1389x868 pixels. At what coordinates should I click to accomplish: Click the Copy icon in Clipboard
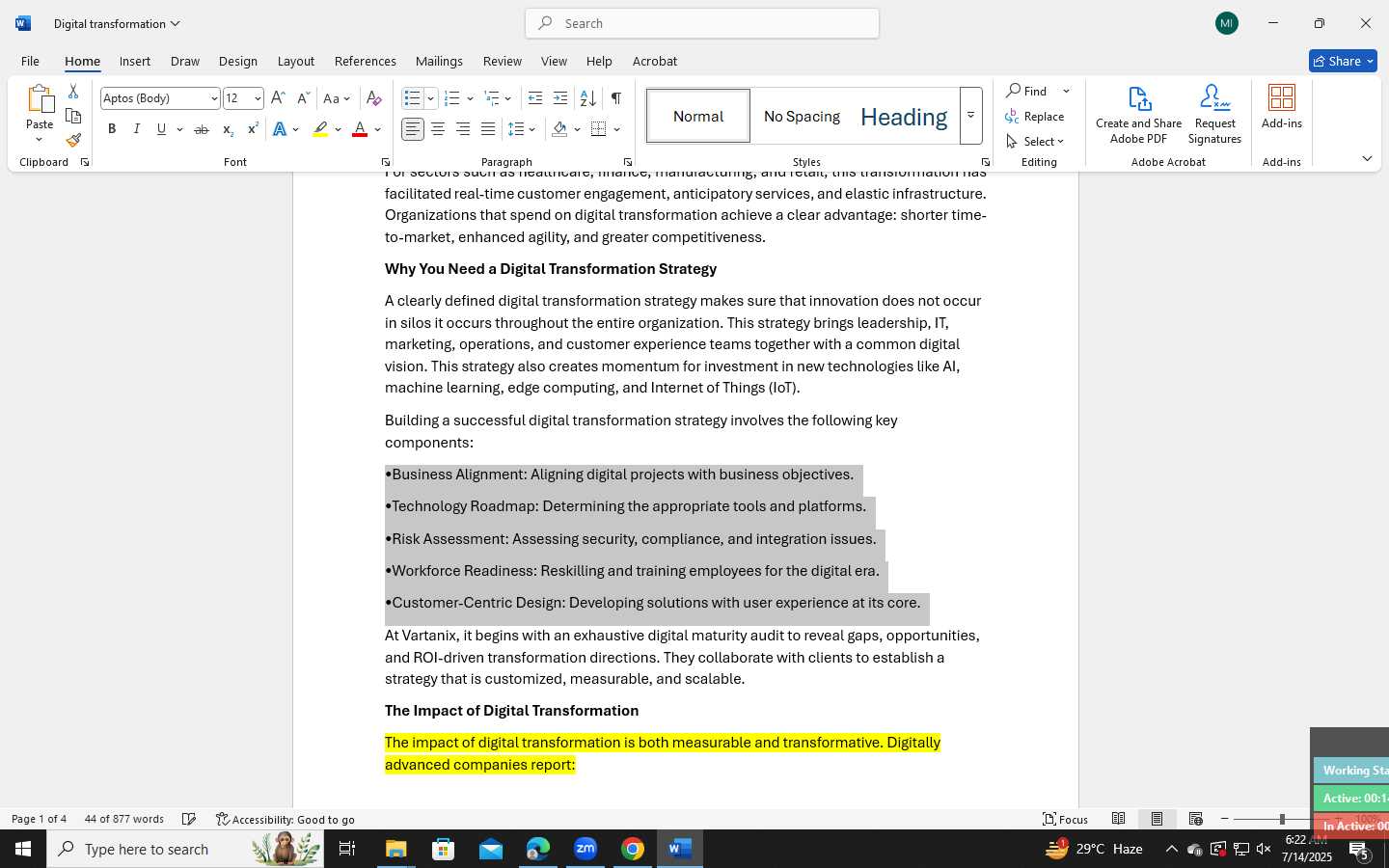pos(73,116)
